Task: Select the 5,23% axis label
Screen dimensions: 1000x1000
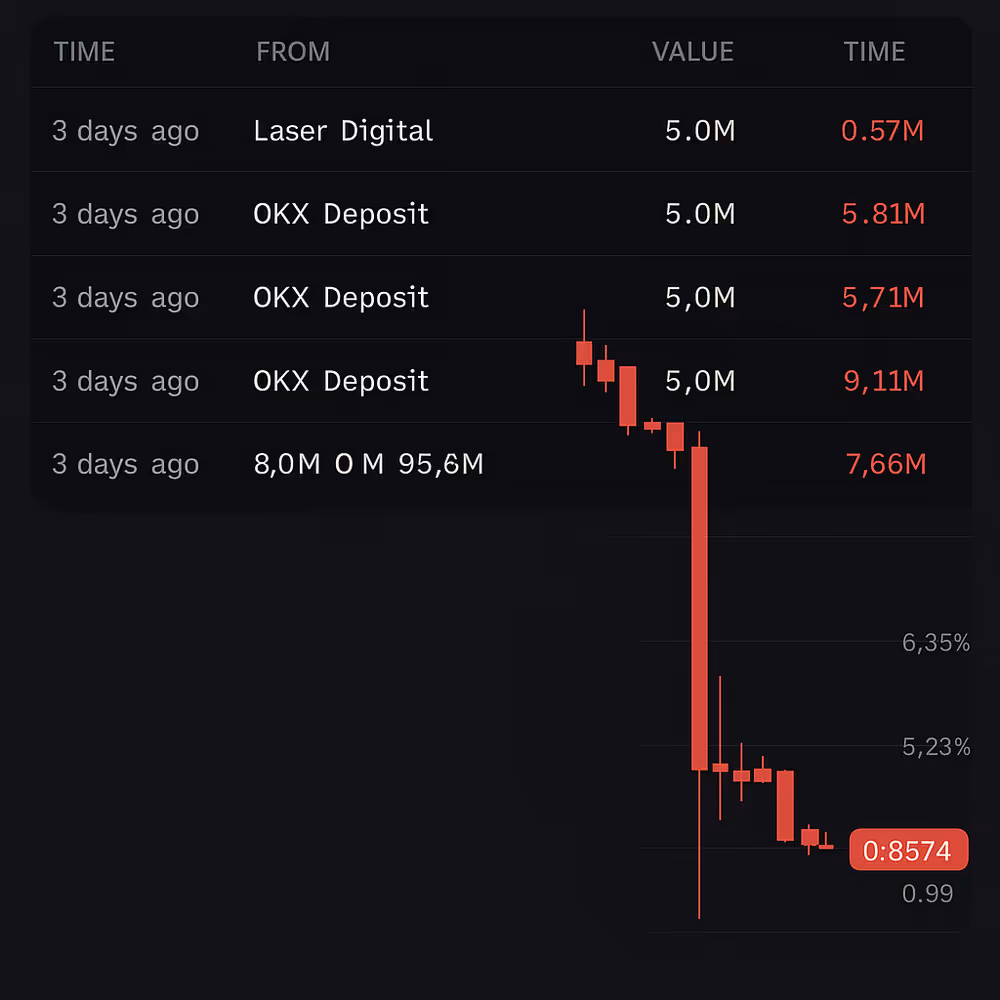Action: [x=935, y=747]
